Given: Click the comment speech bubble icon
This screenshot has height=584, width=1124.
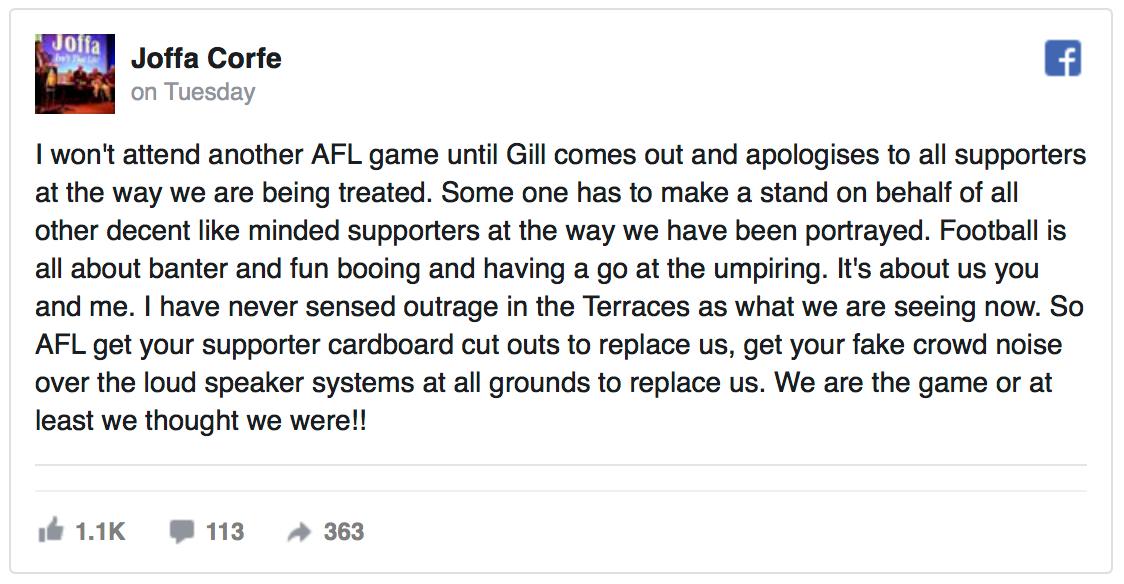Looking at the screenshot, I should (181, 531).
